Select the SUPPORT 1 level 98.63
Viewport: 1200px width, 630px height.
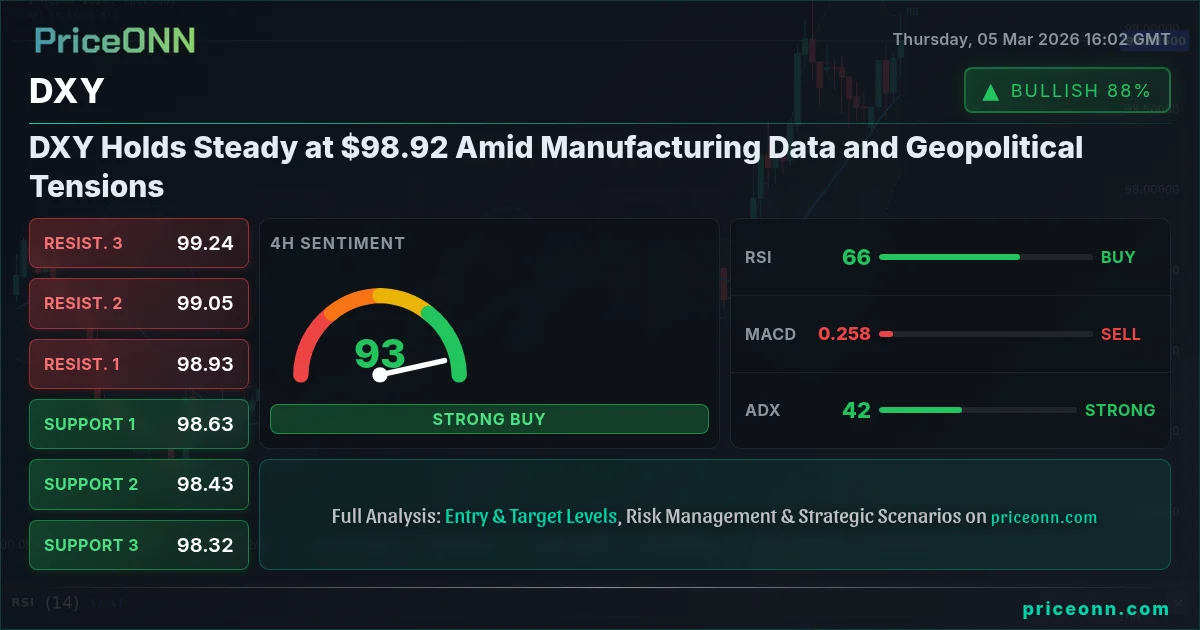(x=139, y=424)
